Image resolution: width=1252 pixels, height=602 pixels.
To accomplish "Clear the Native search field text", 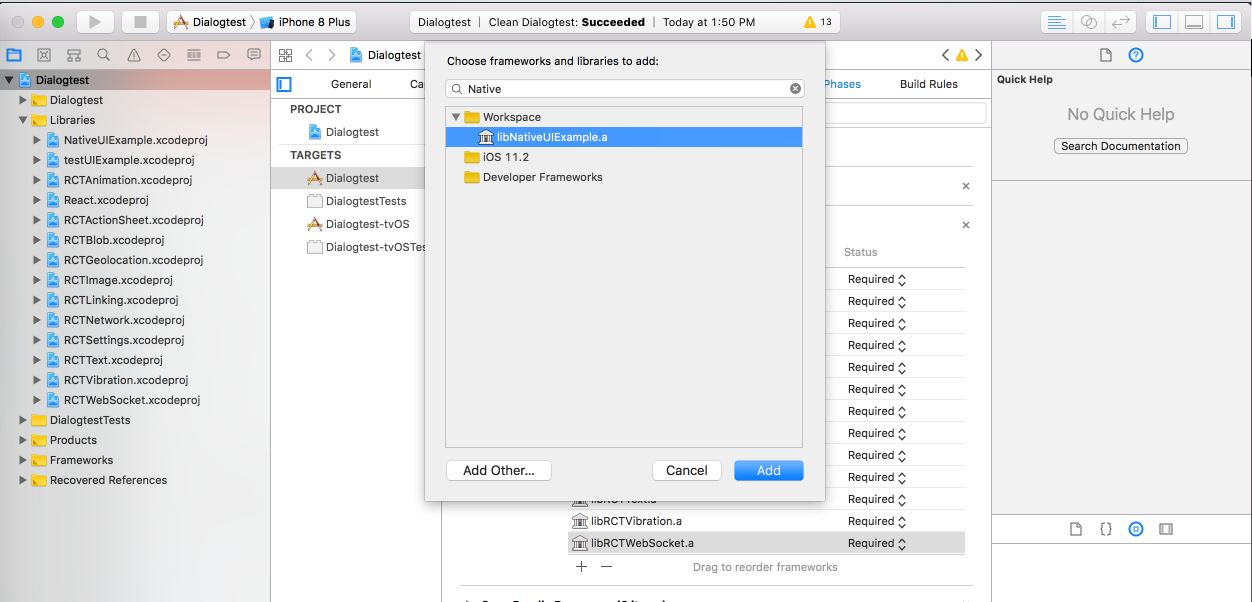I will [x=795, y=88].
